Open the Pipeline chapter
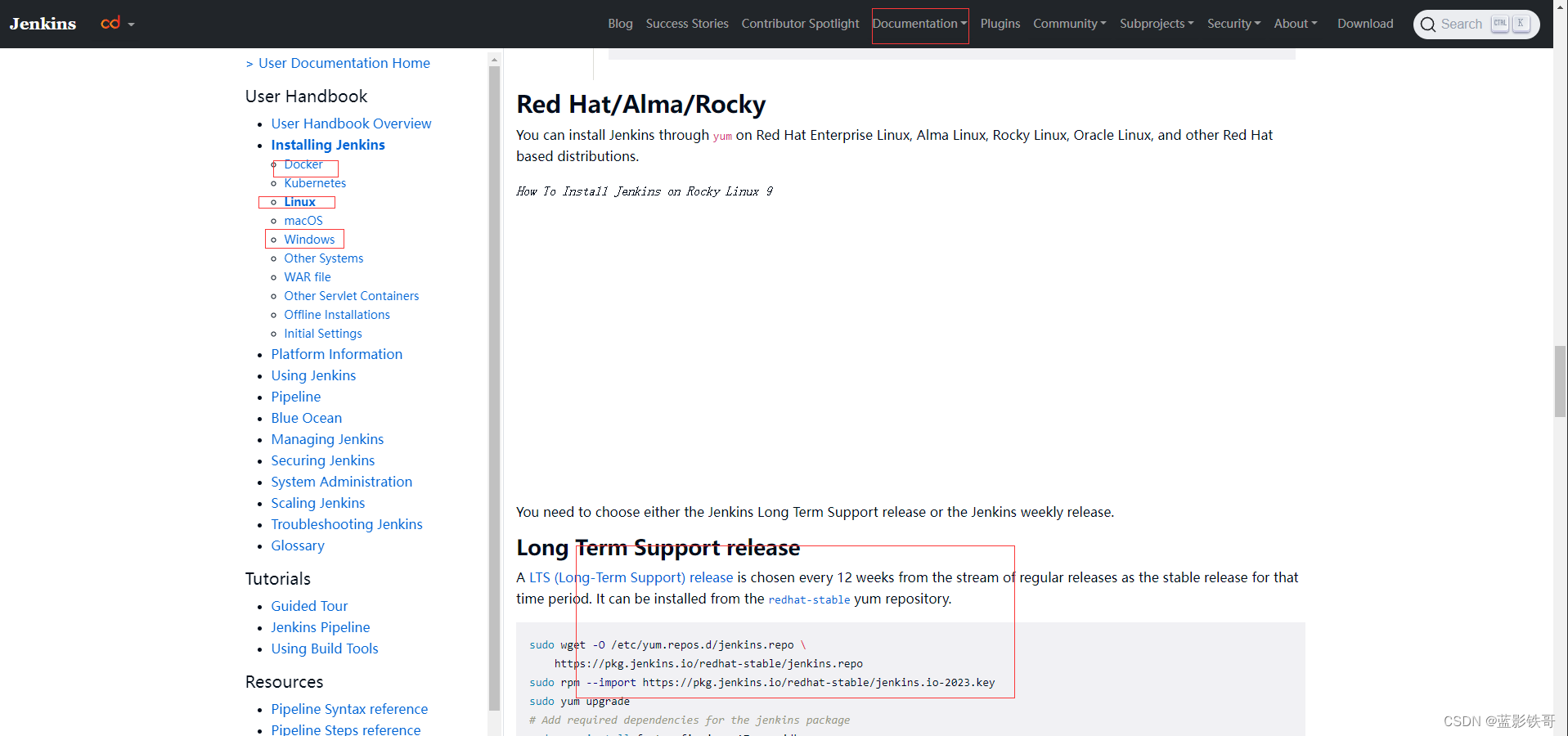1568x736 pixels. (x=296, y=397)
